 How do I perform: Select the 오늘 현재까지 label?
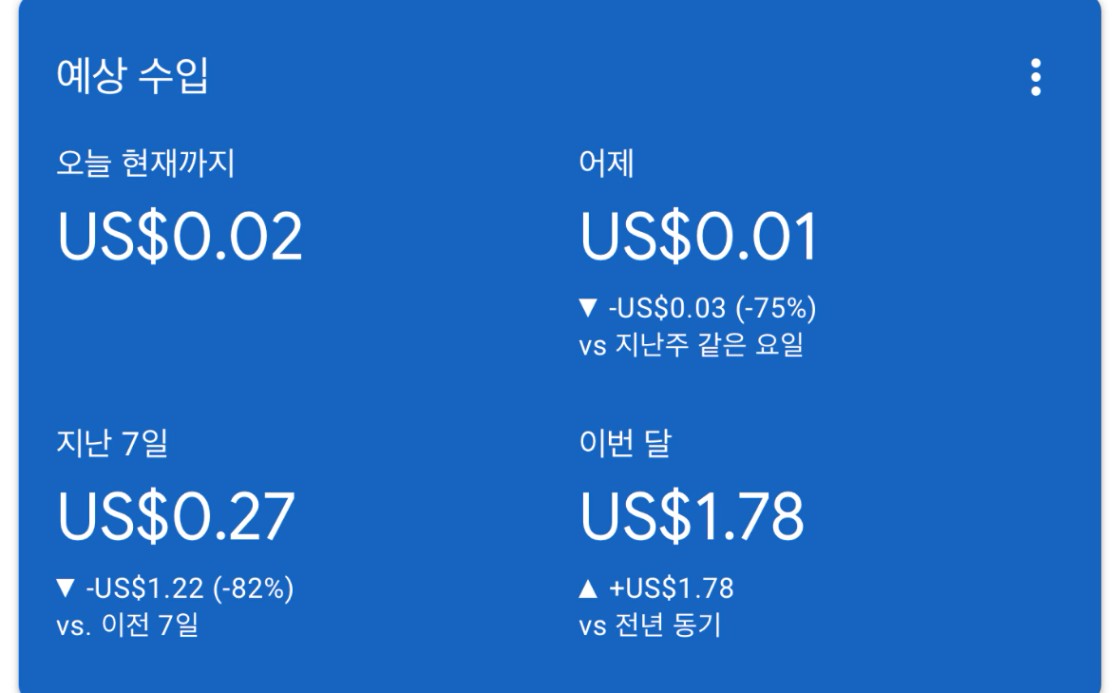pyautogui.click(x=145, y=164)
